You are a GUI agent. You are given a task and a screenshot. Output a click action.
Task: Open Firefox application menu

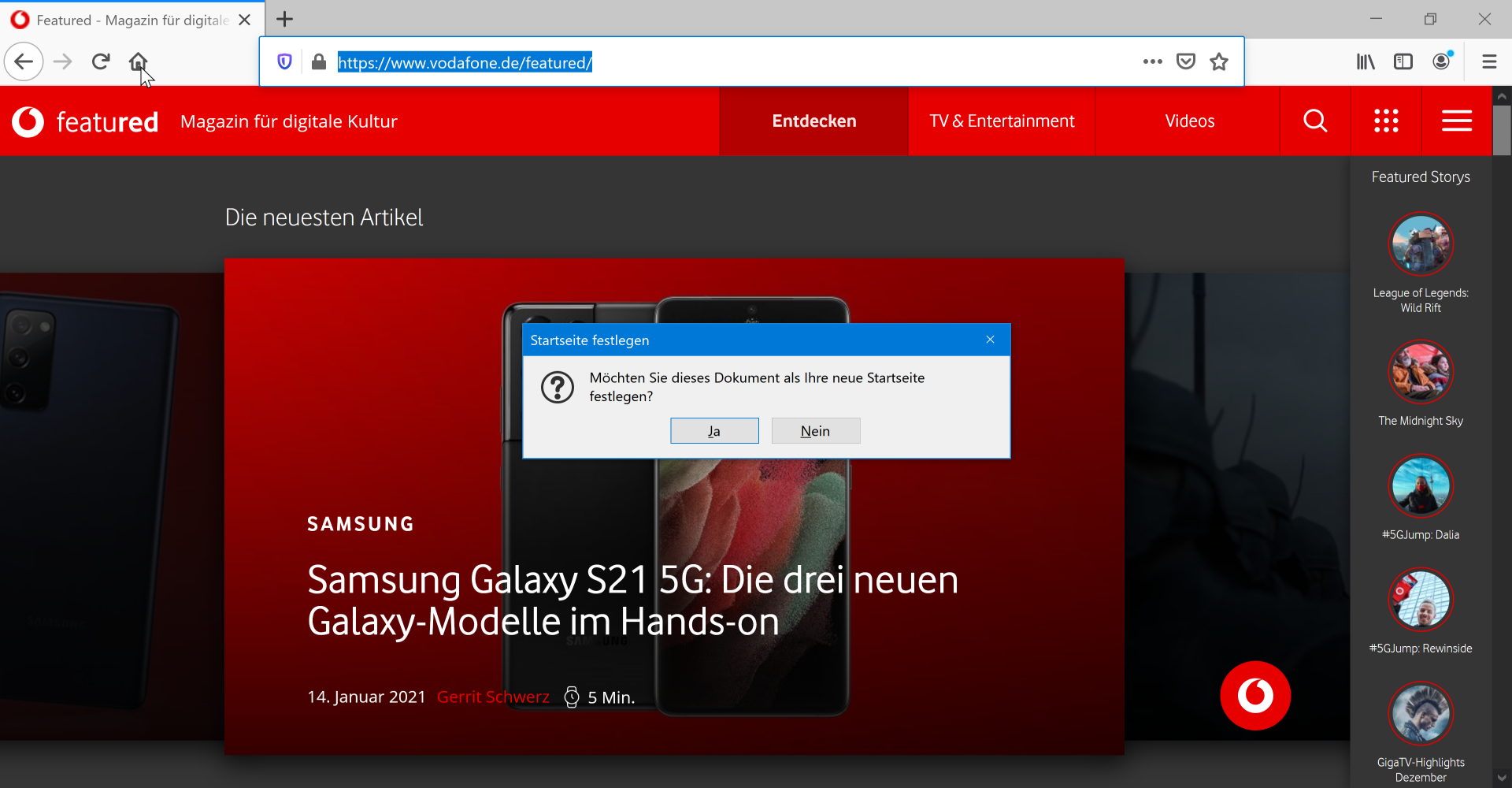coord(1489,61)
